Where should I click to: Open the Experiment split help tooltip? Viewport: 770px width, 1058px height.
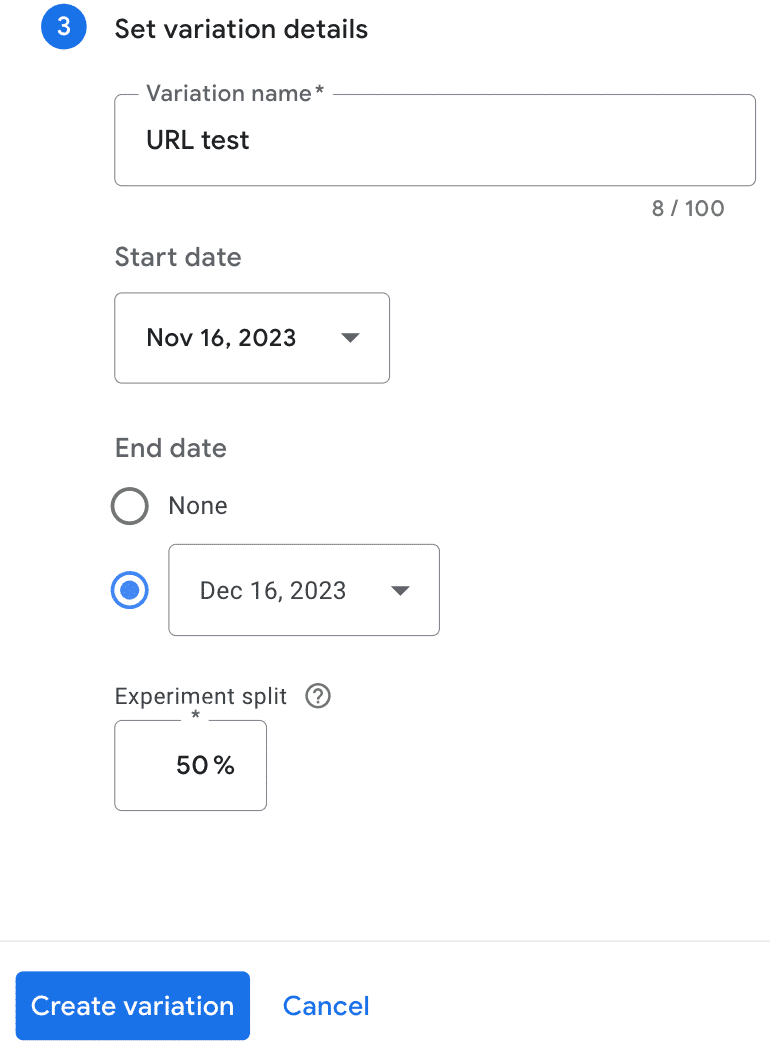pyautogui.click(x=317, y=696)
